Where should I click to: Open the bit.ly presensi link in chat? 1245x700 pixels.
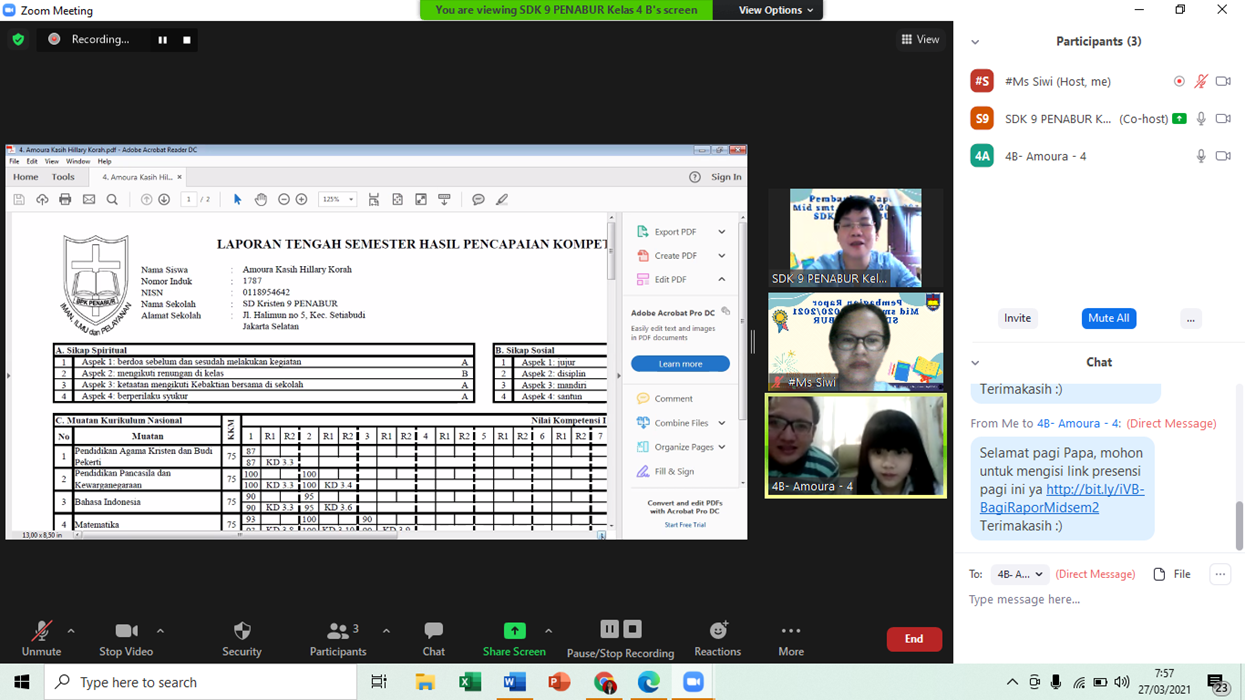coord(1062,498)
